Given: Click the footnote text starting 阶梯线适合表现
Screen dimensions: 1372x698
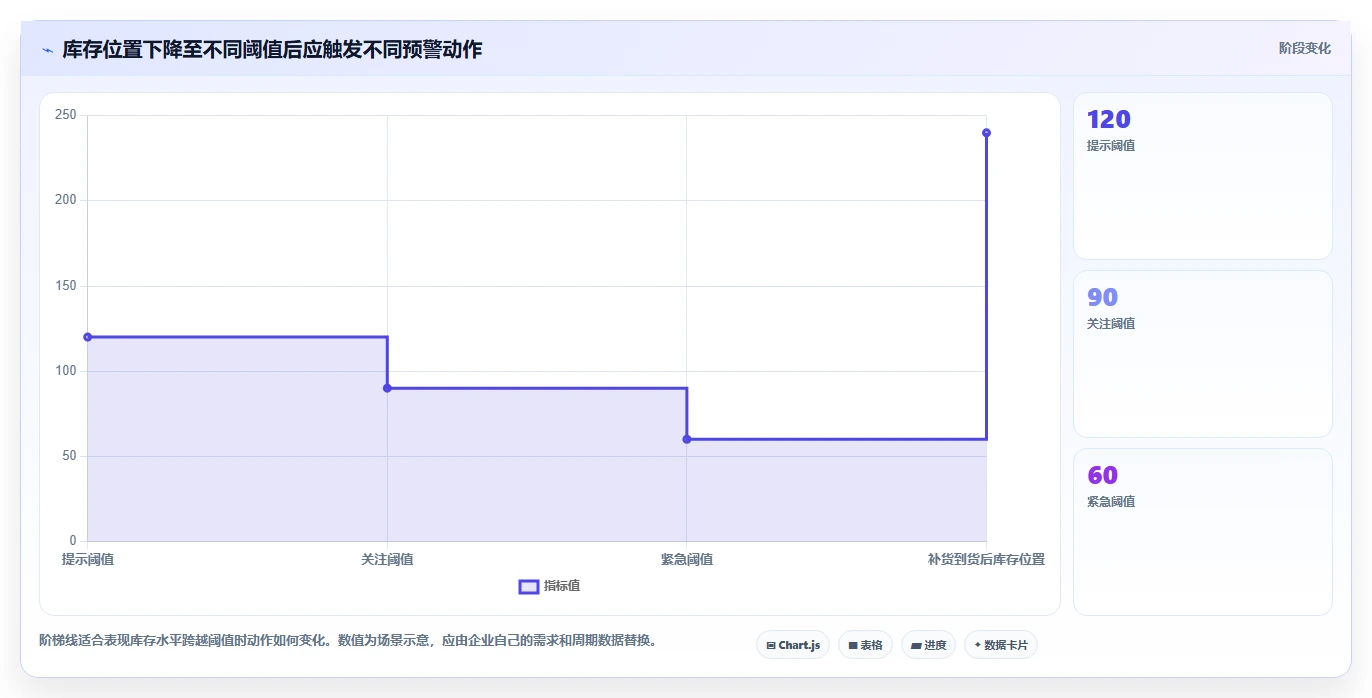Looking at the screenshot, I should tap(348, 640).
